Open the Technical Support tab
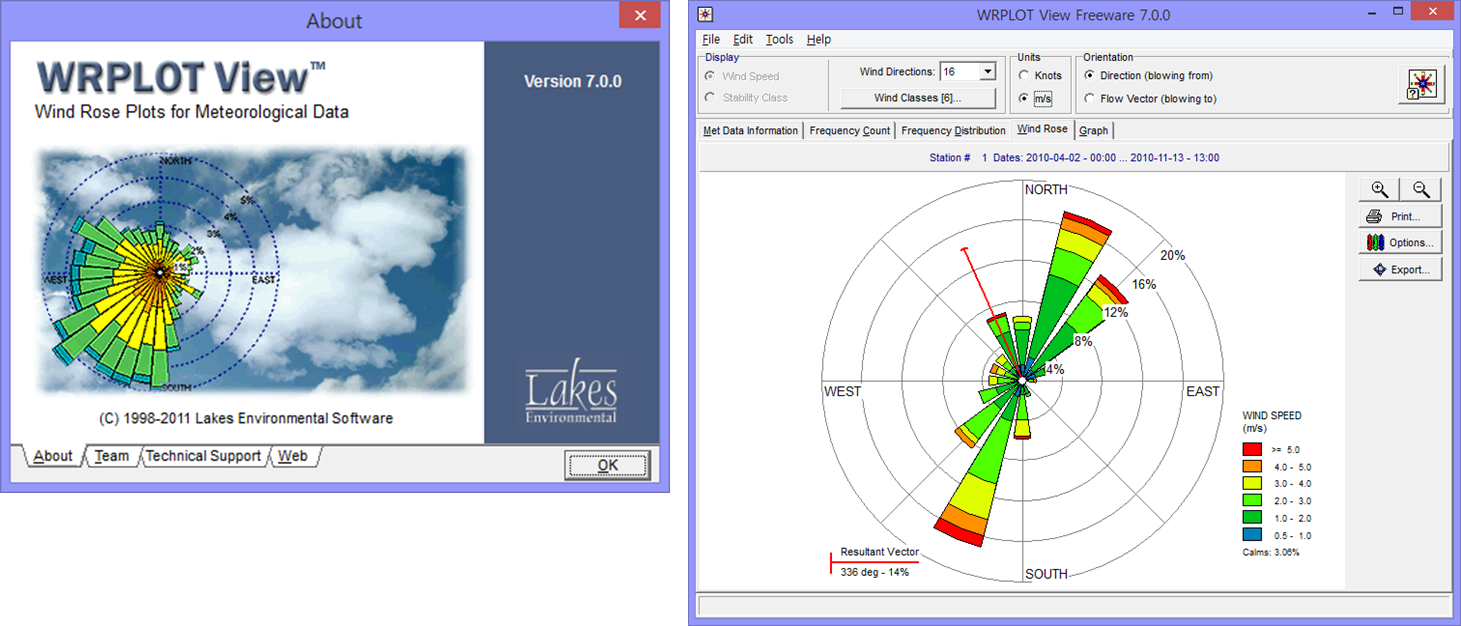Image resolution: width=1461 pixels, height=626 pixels. (203, 456)
